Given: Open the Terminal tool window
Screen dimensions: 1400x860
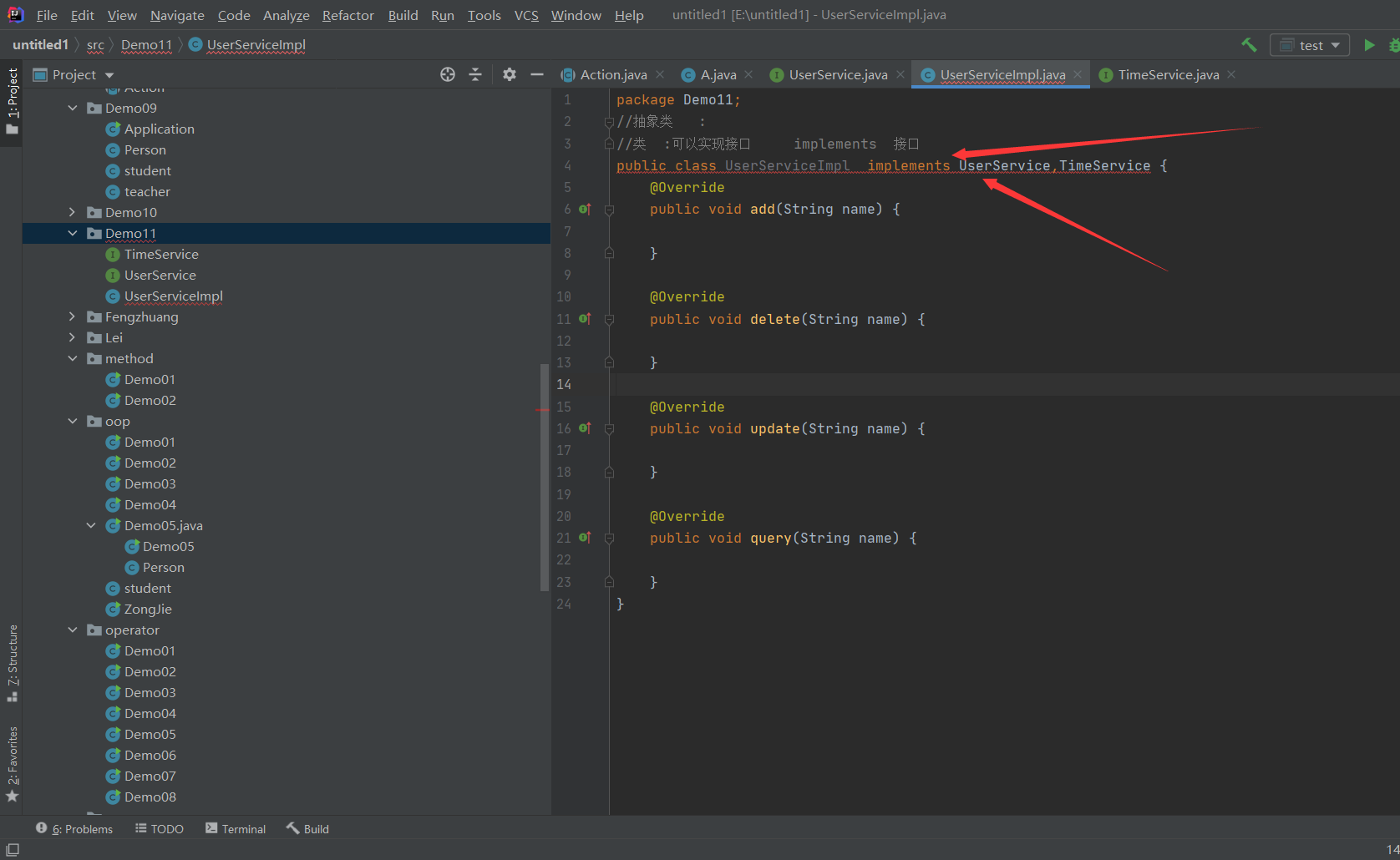Looking at the screenshot, I should pyautogui.click(x=236, y=828).
